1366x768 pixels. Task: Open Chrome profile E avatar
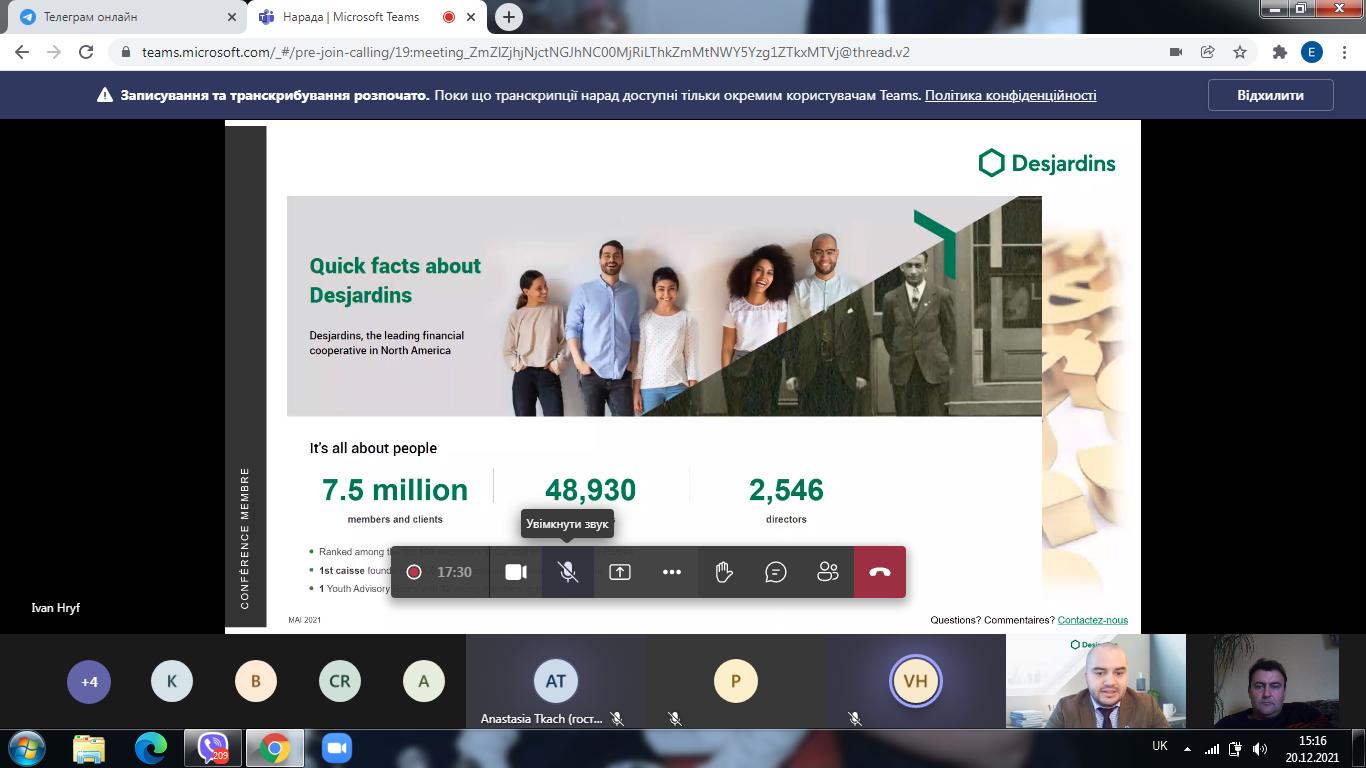tap(1311, 52)
